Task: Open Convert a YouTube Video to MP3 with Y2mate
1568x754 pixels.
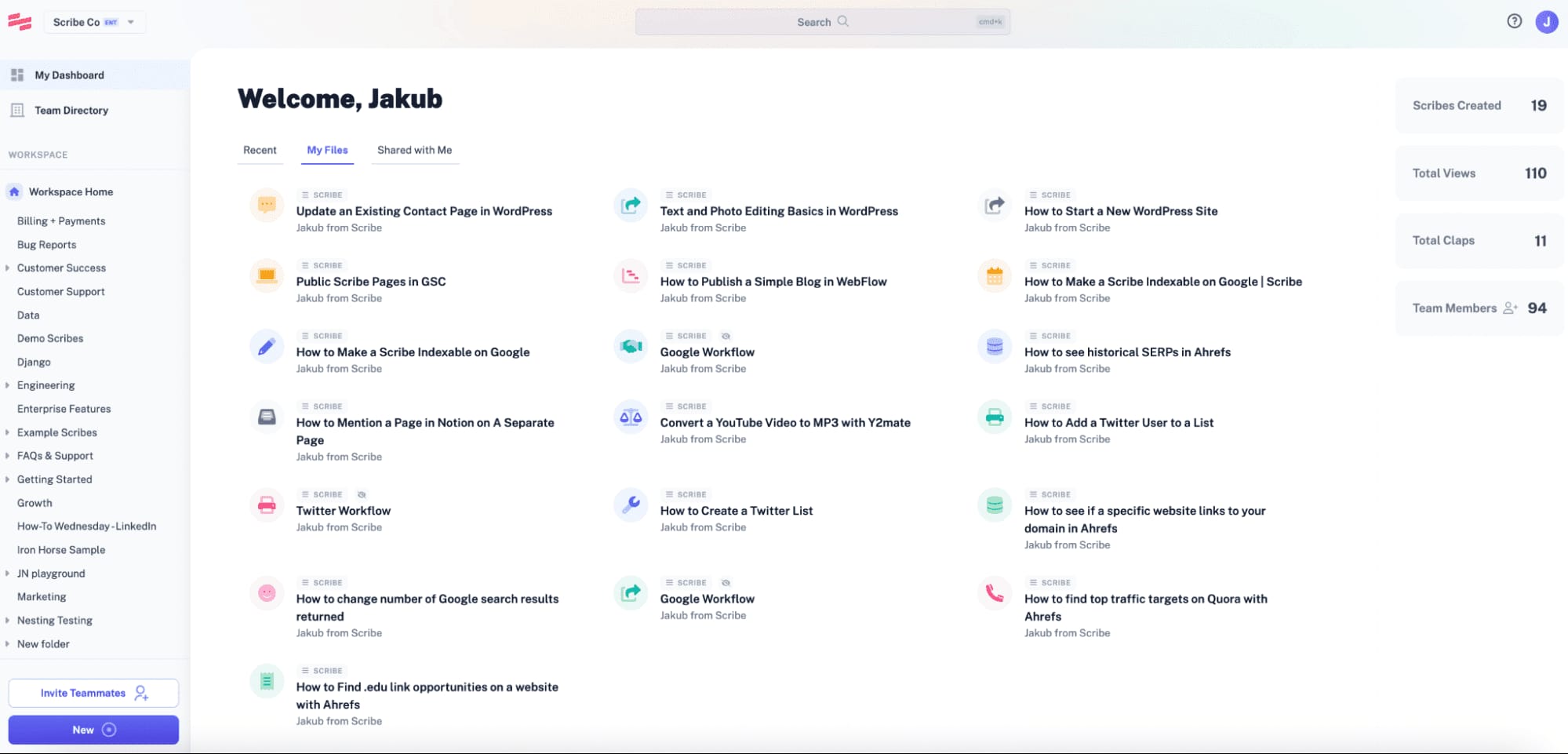Action: point(785,423)
